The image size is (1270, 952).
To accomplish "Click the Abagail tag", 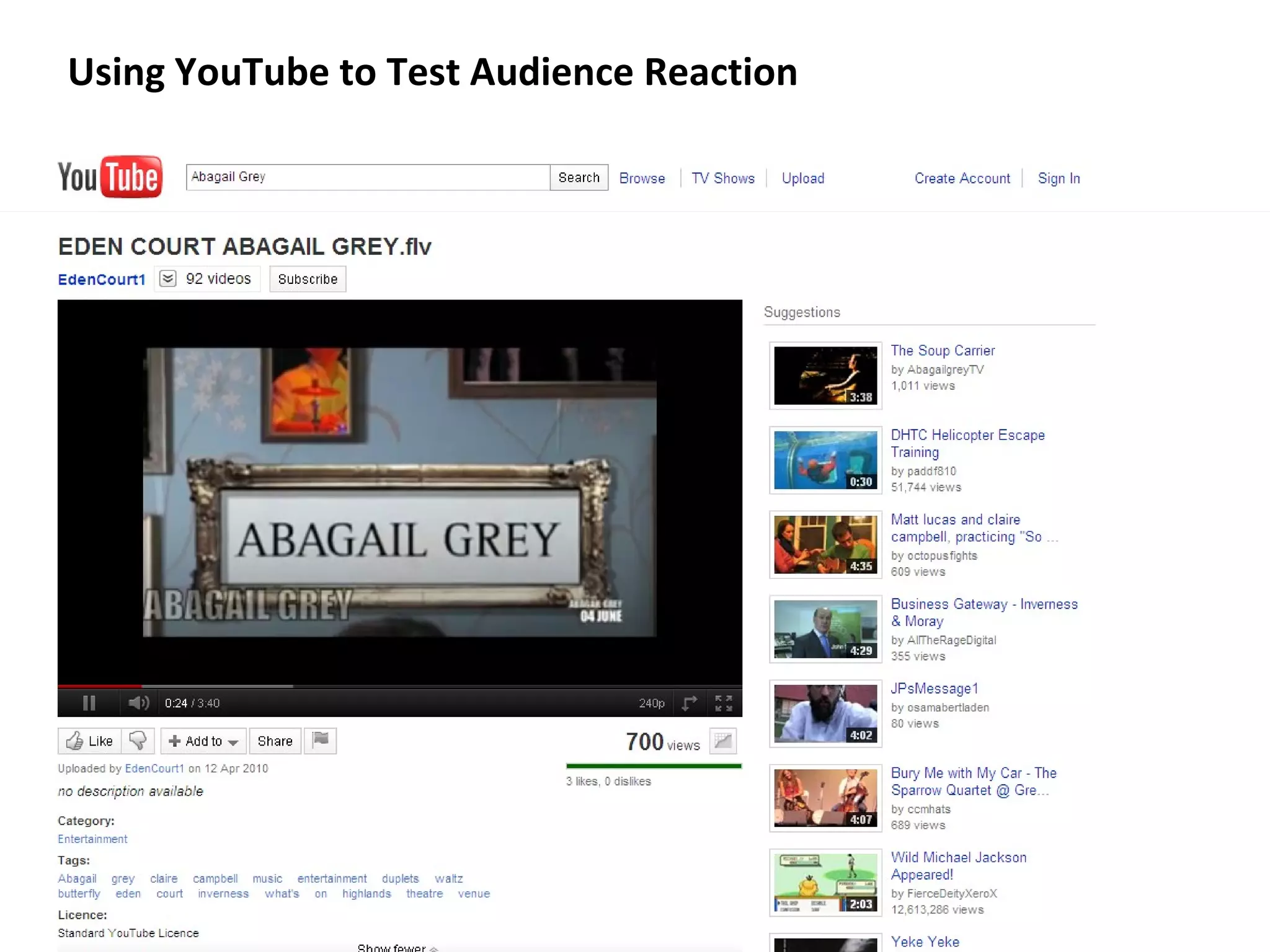I will [x=77, y=879].
